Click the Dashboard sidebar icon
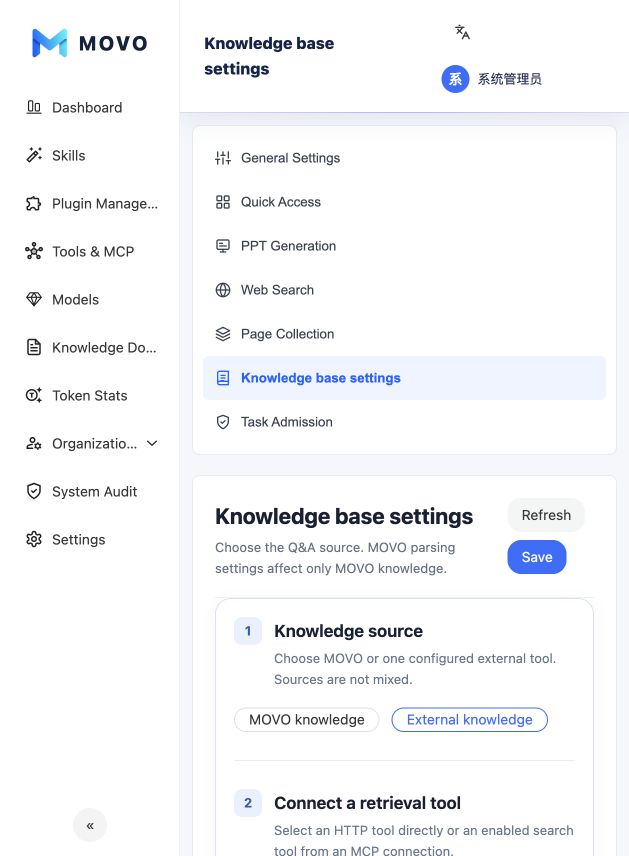The width and height of the screenshot is (629, 856). click(34, 107)
